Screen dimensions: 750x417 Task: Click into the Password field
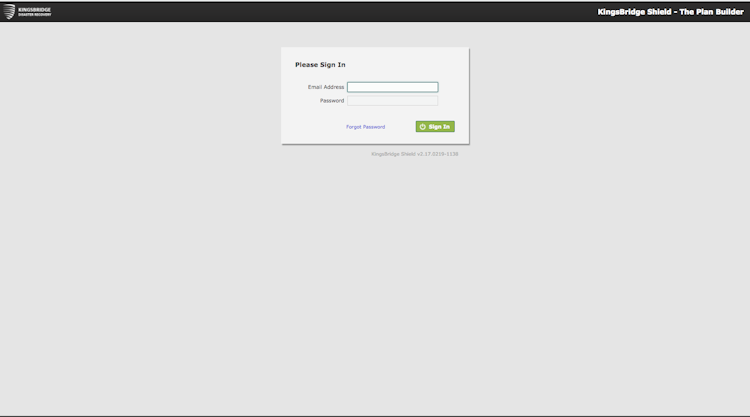(392, 100)
